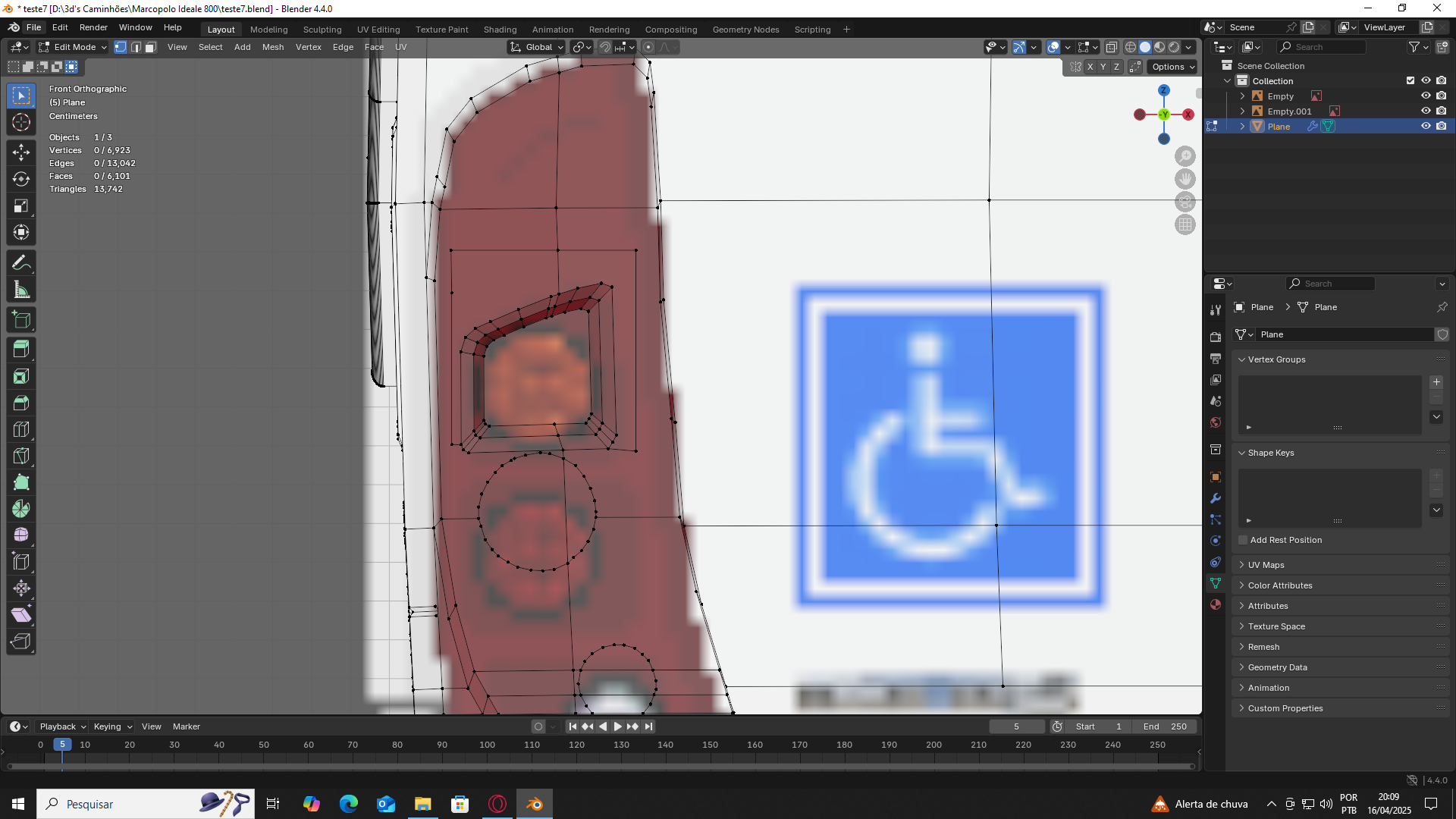
Task: Switch to the Sculpting workspace tab
Action: (322, 30)
